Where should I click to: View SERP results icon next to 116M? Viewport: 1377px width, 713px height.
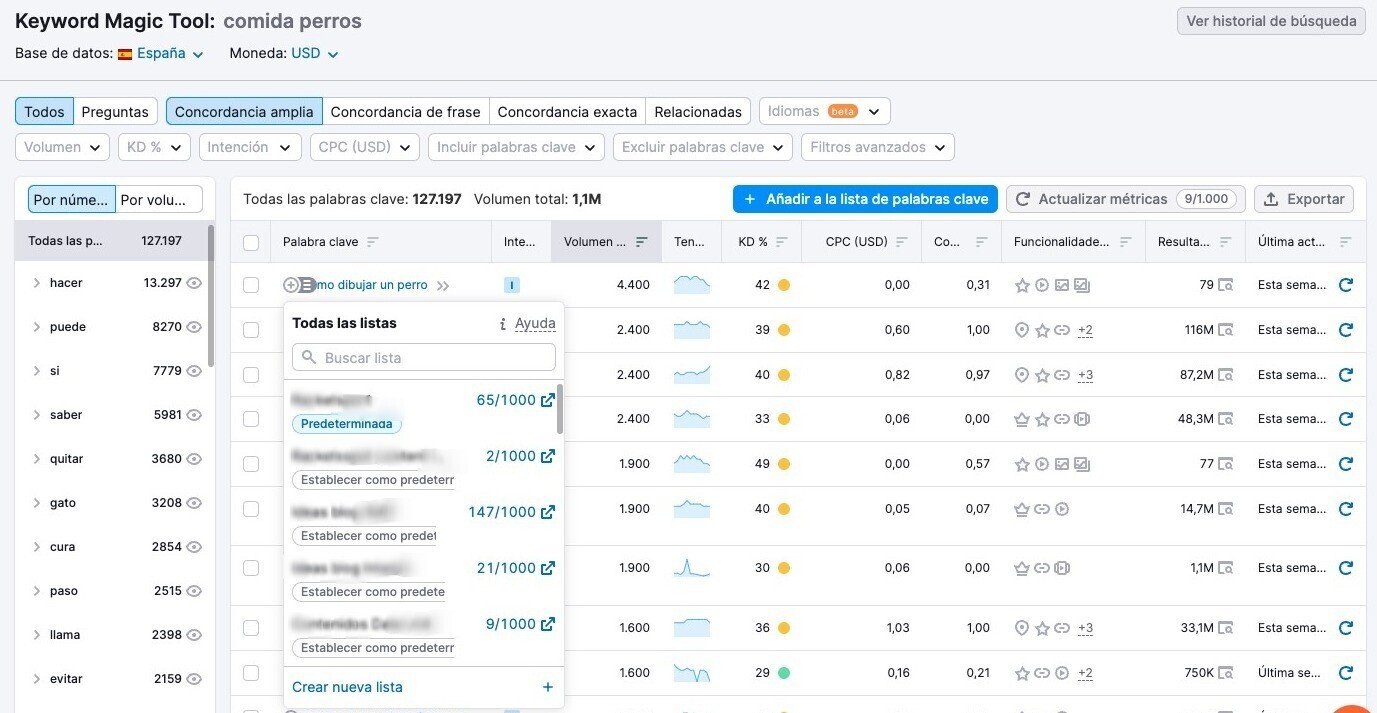pyautogui.click(x=1225, y=330)
